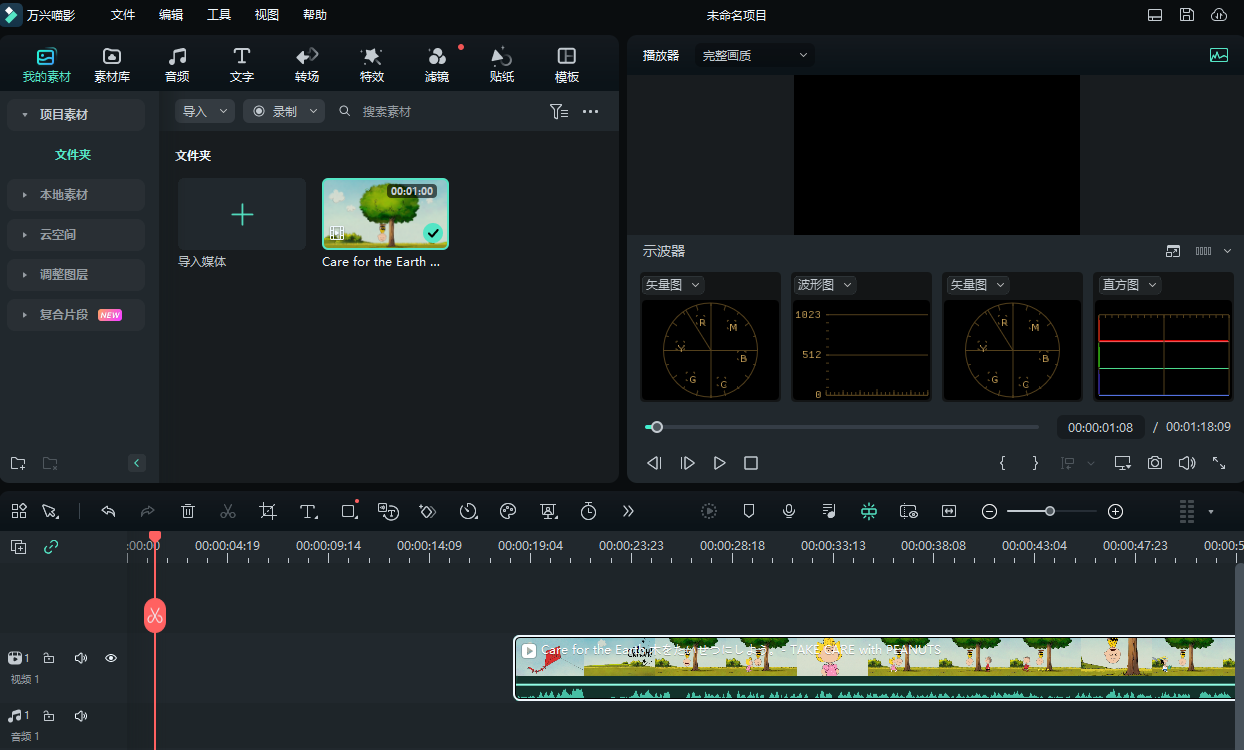Click the undo arrow in timeline toolbar
The width and height of the screenshot is (1244, 750).
click(x=109, y=511)
